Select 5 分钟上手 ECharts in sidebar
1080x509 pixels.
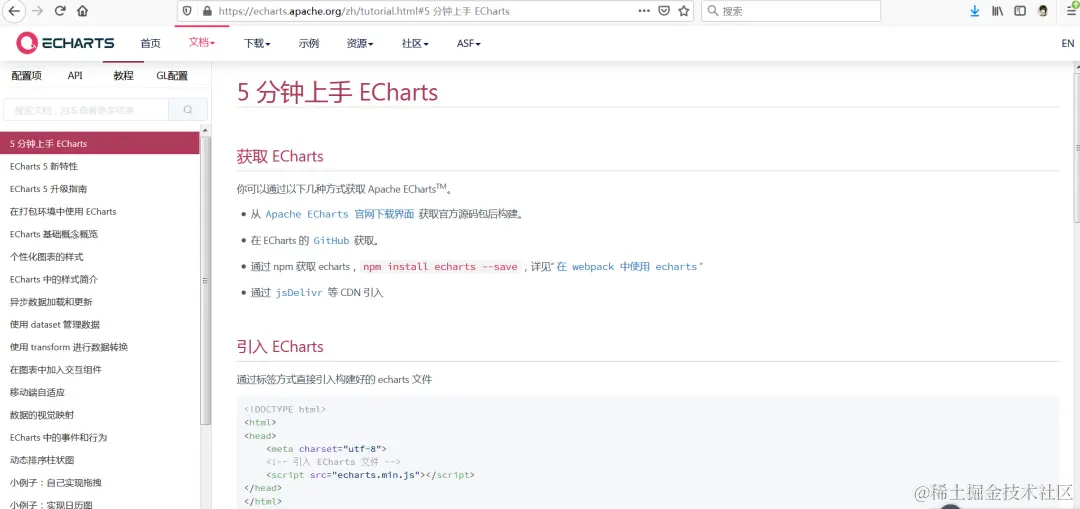[x=100, y=143]
